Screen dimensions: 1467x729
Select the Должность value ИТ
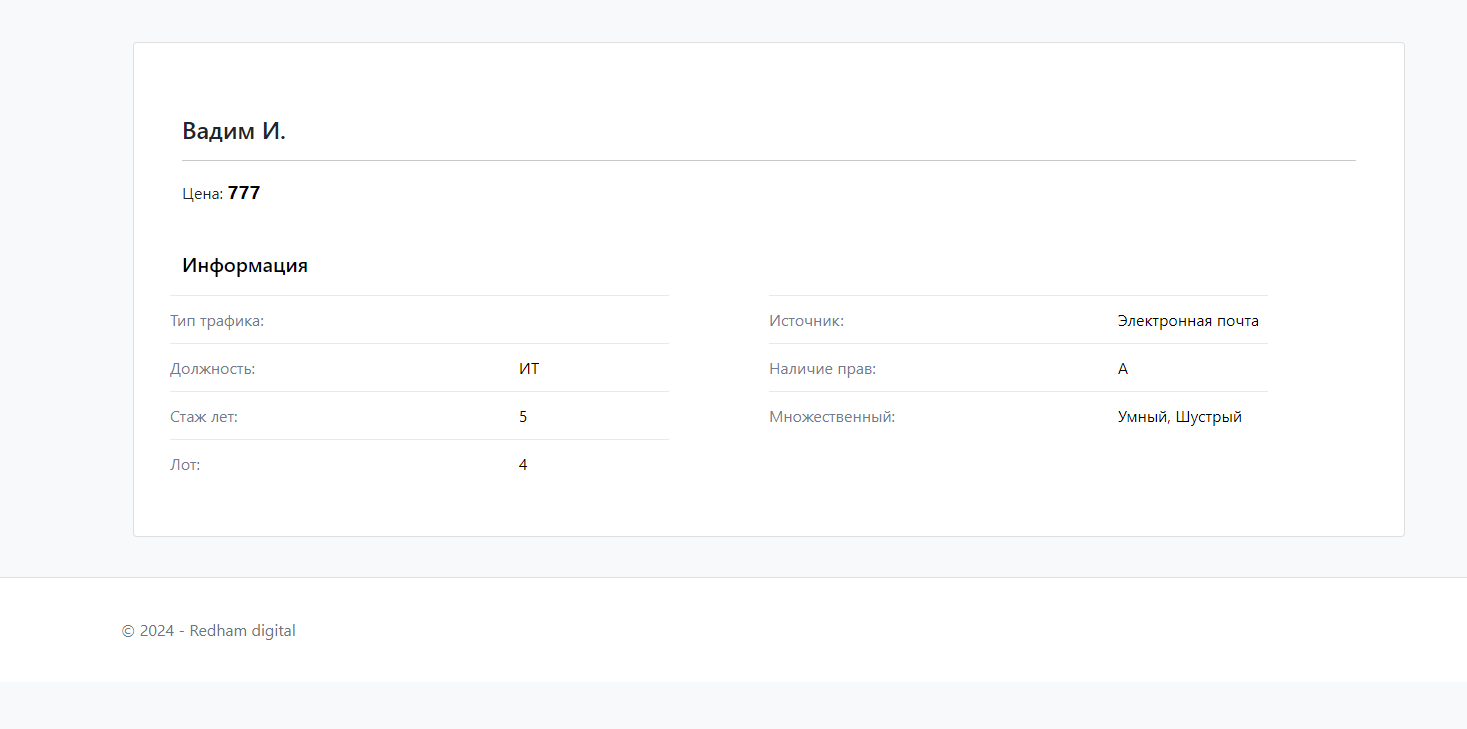coord(529,369)
